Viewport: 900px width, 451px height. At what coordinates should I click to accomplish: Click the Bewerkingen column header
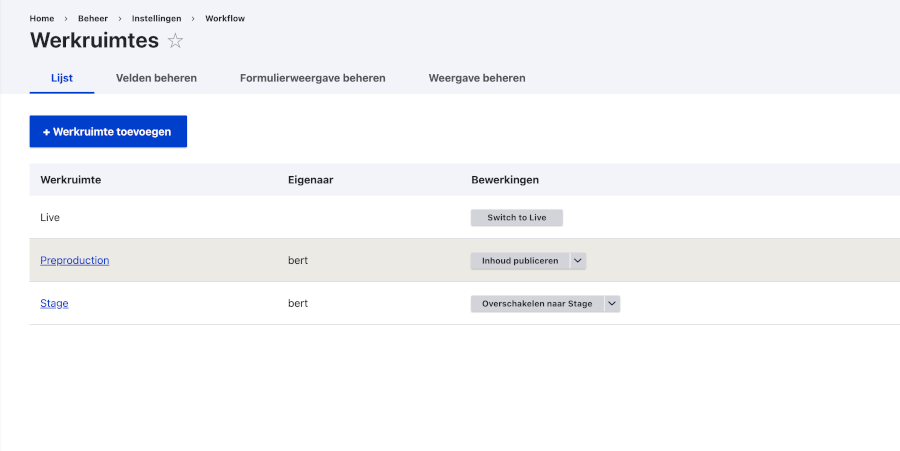pos(505,180)
